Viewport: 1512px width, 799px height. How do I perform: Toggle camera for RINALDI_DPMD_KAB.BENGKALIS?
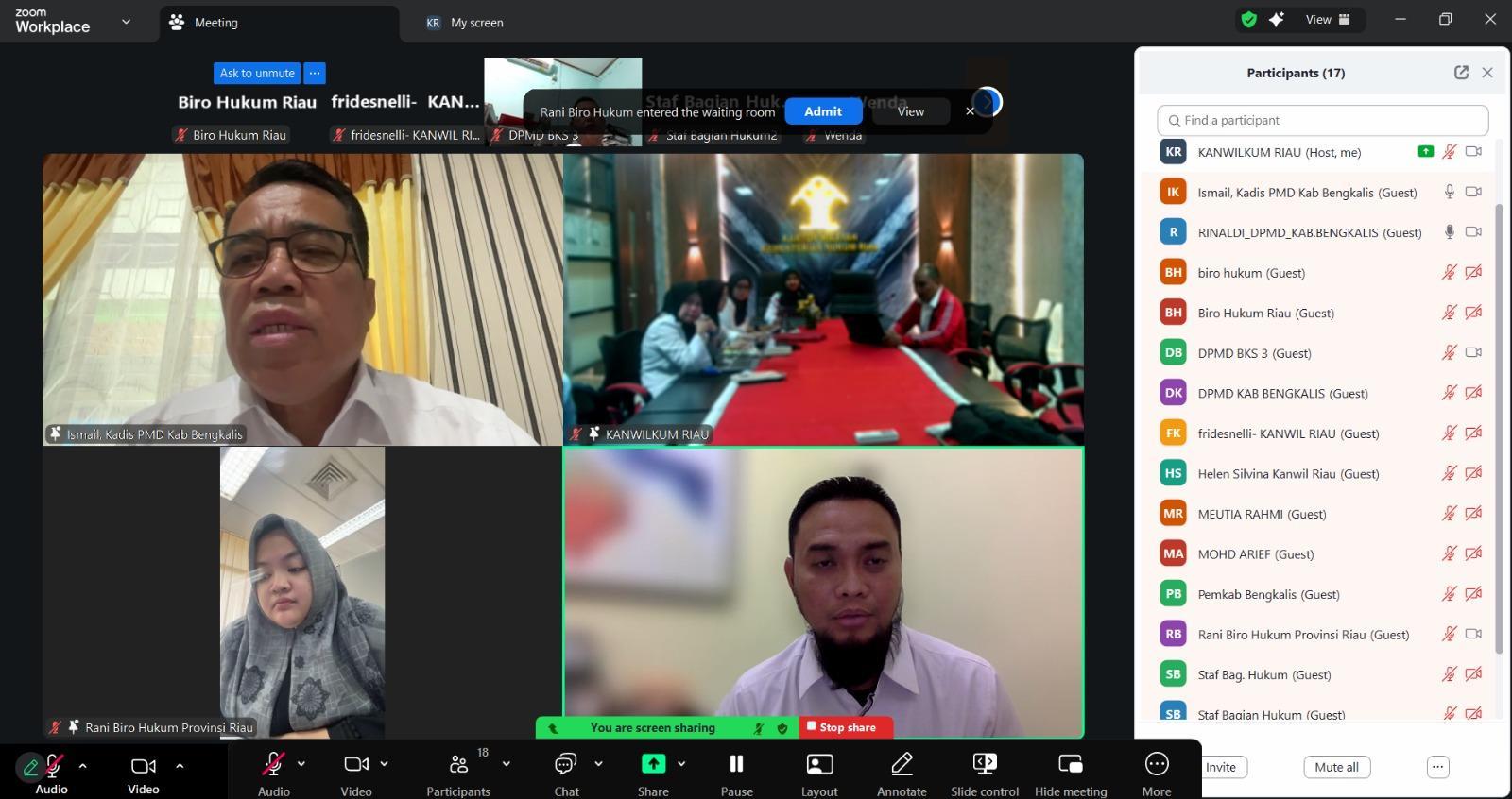1473,232
